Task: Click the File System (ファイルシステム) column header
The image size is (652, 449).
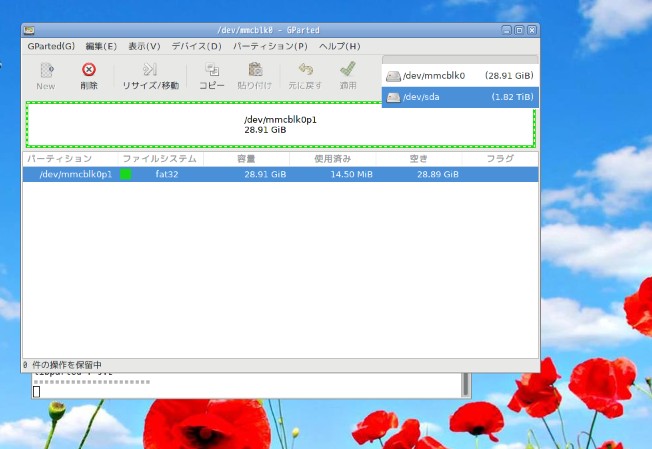Action: point(160,159)
